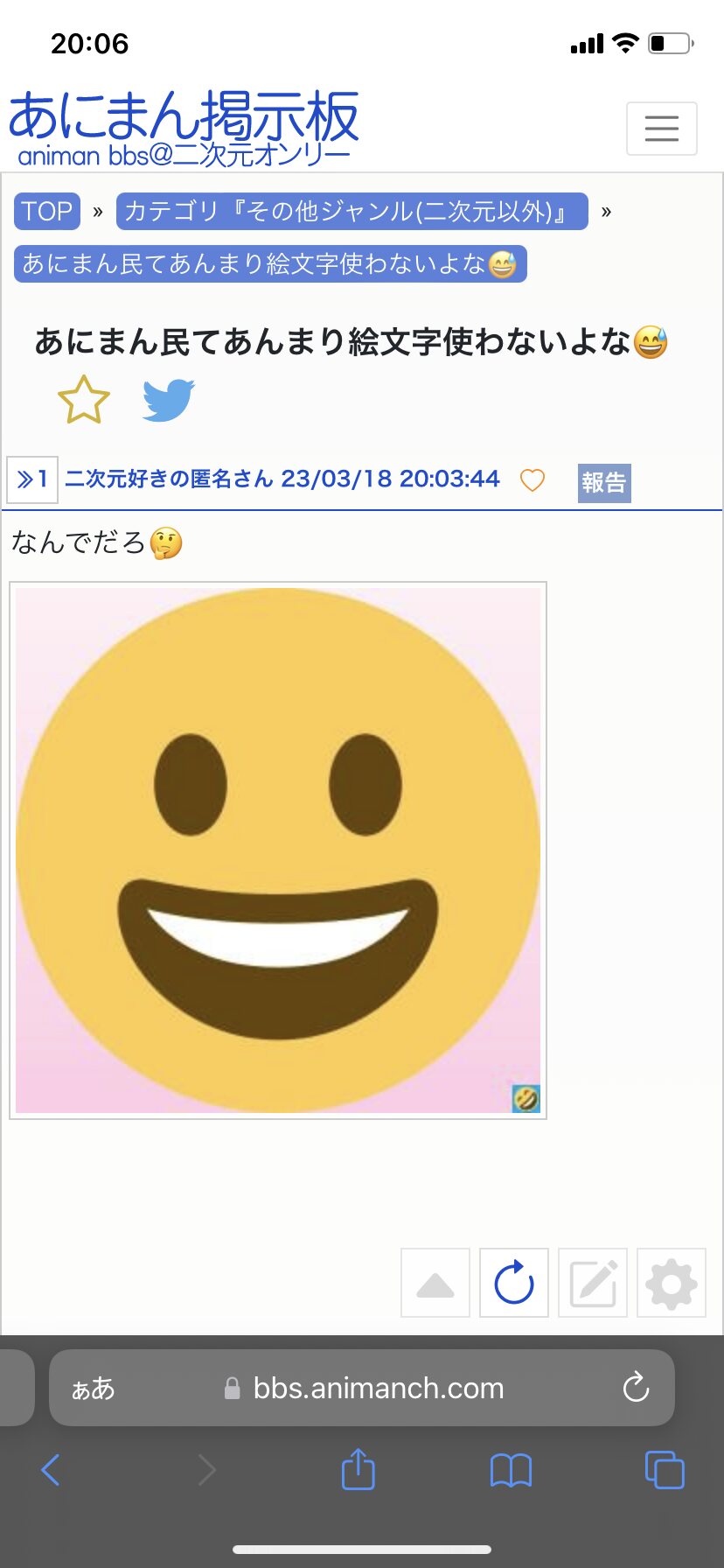
Task: Favorite this thread with the star icon
Action: 84,400
